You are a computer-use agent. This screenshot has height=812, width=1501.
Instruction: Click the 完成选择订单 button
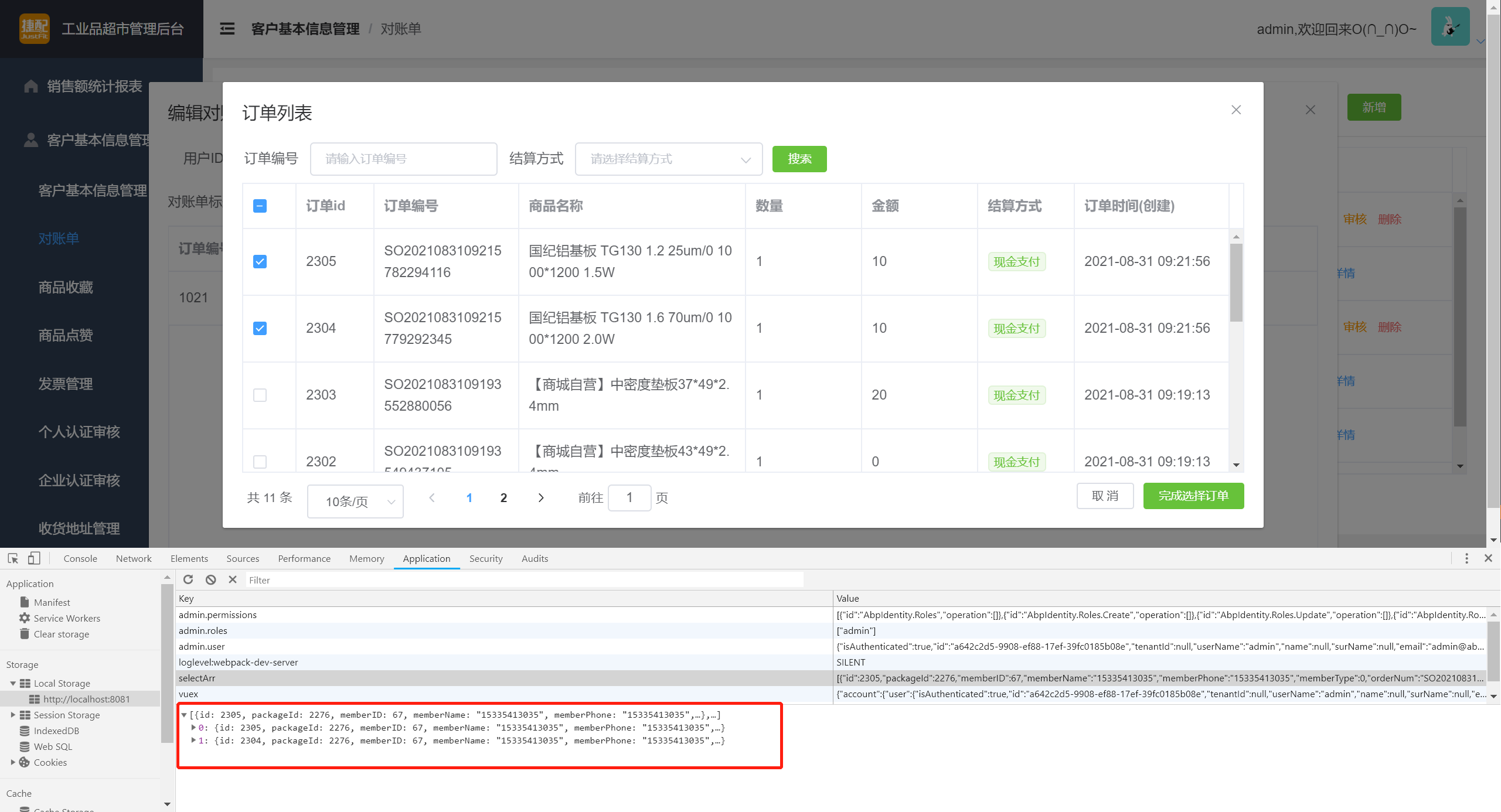coord(1193,496)
